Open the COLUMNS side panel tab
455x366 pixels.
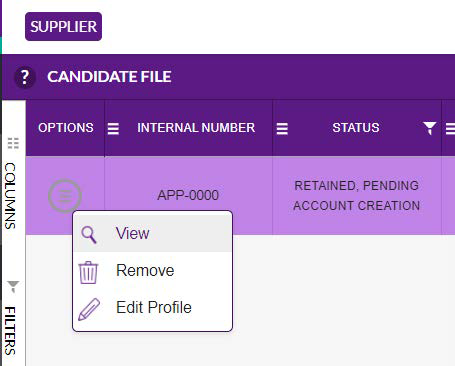click(x=10, y=196)
